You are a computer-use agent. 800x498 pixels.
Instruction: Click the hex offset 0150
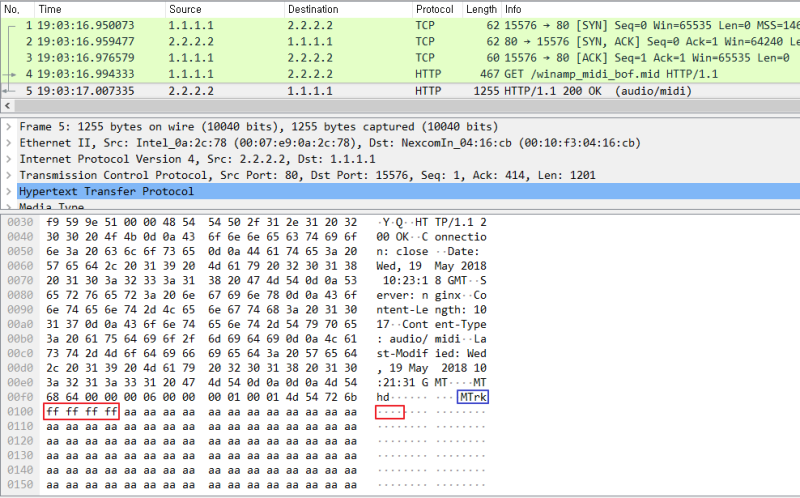pyautogui.click(x=20, y=485)
